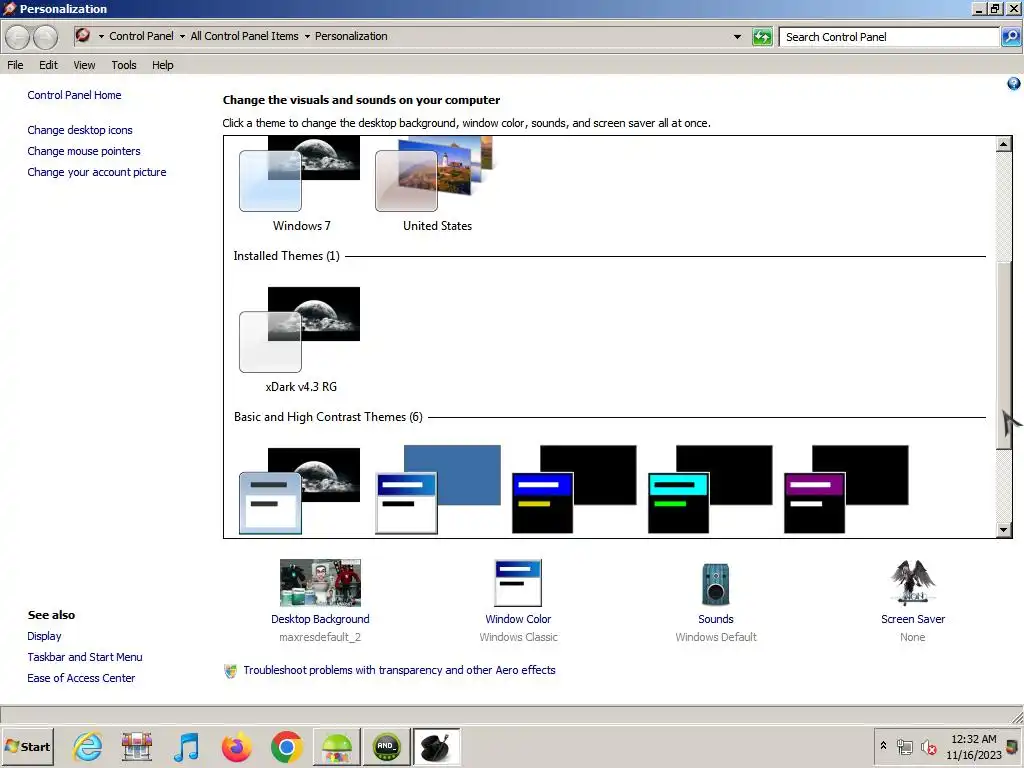
Task: Apply the xDark v4.3 RG theme
Action: [300, 340]
